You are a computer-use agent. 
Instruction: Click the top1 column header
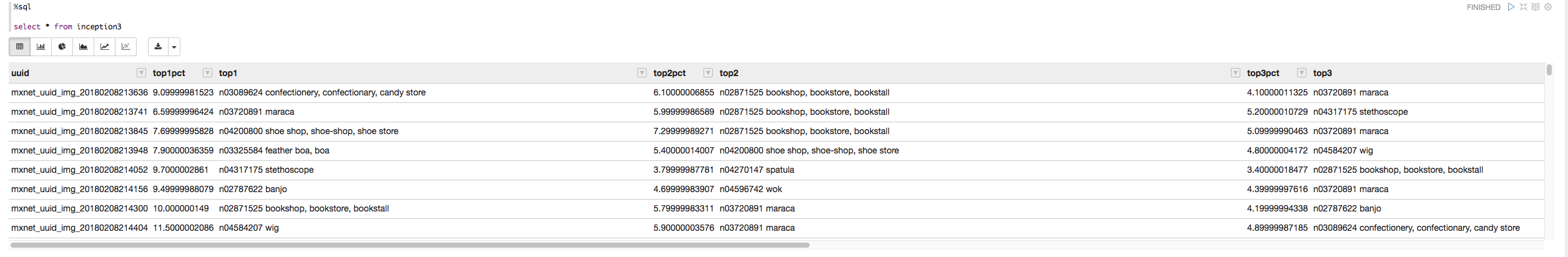[228, 73]
